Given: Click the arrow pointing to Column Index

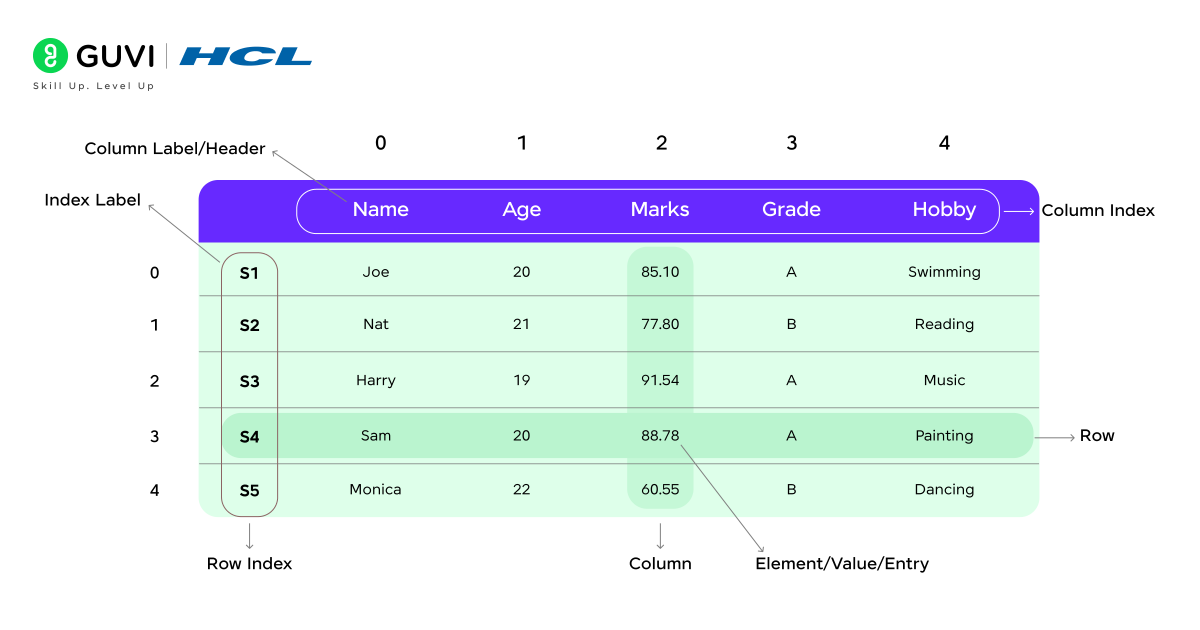Looking at the screenshot, I should pos(1017,210).
